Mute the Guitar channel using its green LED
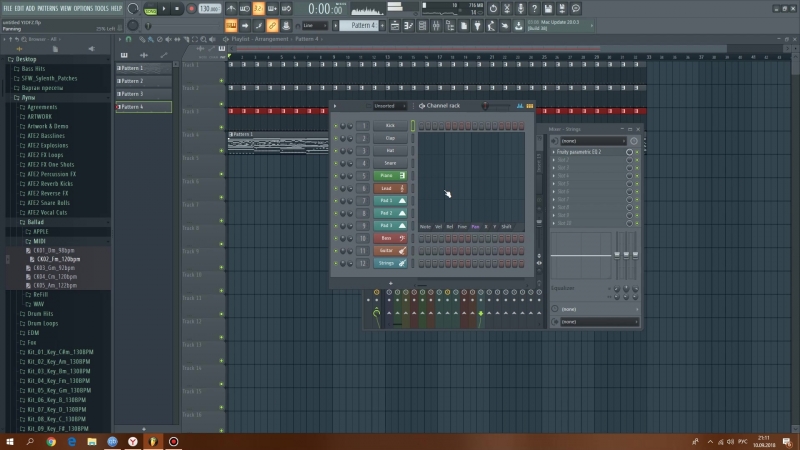This screenshot has height=450, width=800. click(x=336, y=251)
